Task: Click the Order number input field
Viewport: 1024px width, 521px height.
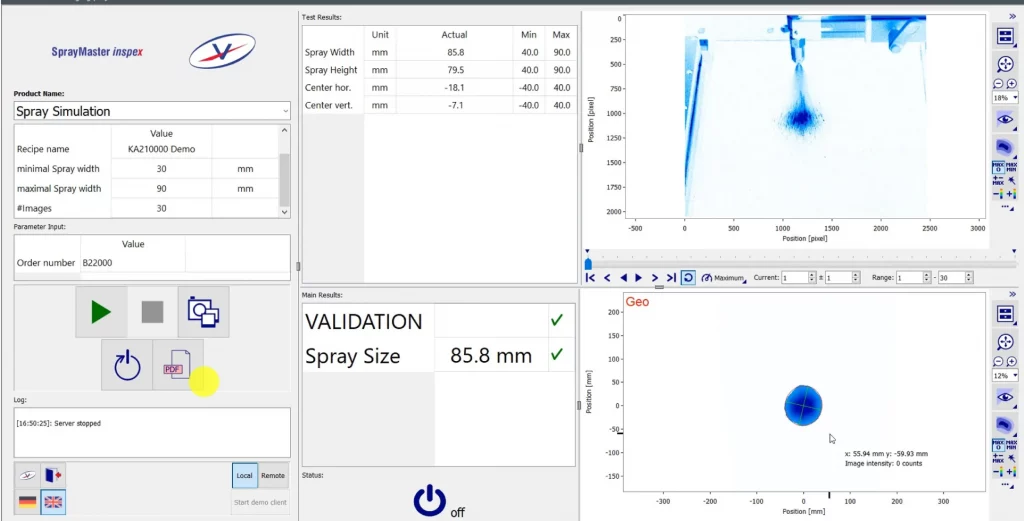Action: coord(133,263)
